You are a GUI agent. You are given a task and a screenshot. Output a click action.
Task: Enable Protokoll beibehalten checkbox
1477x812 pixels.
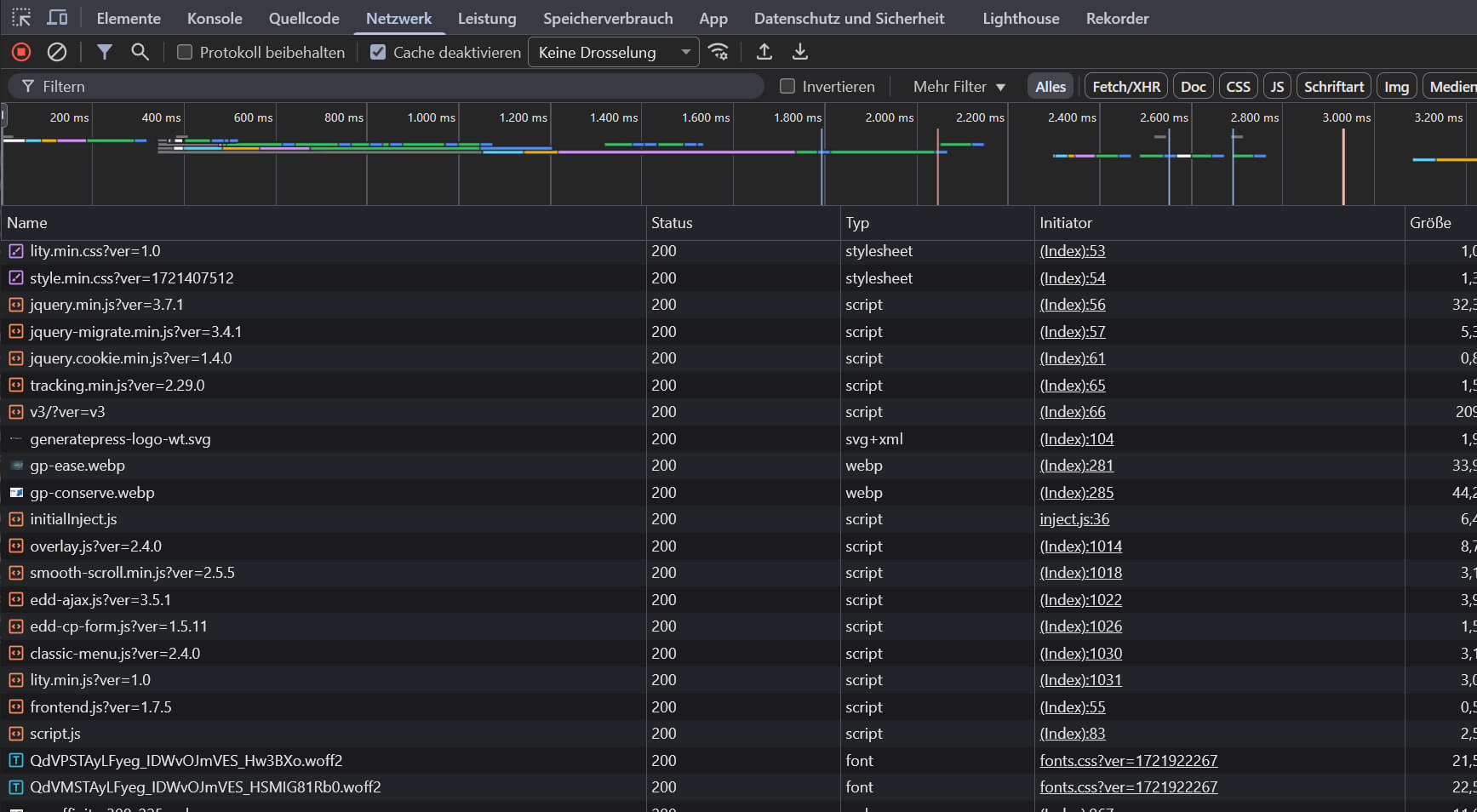click(x=185, y=52)
